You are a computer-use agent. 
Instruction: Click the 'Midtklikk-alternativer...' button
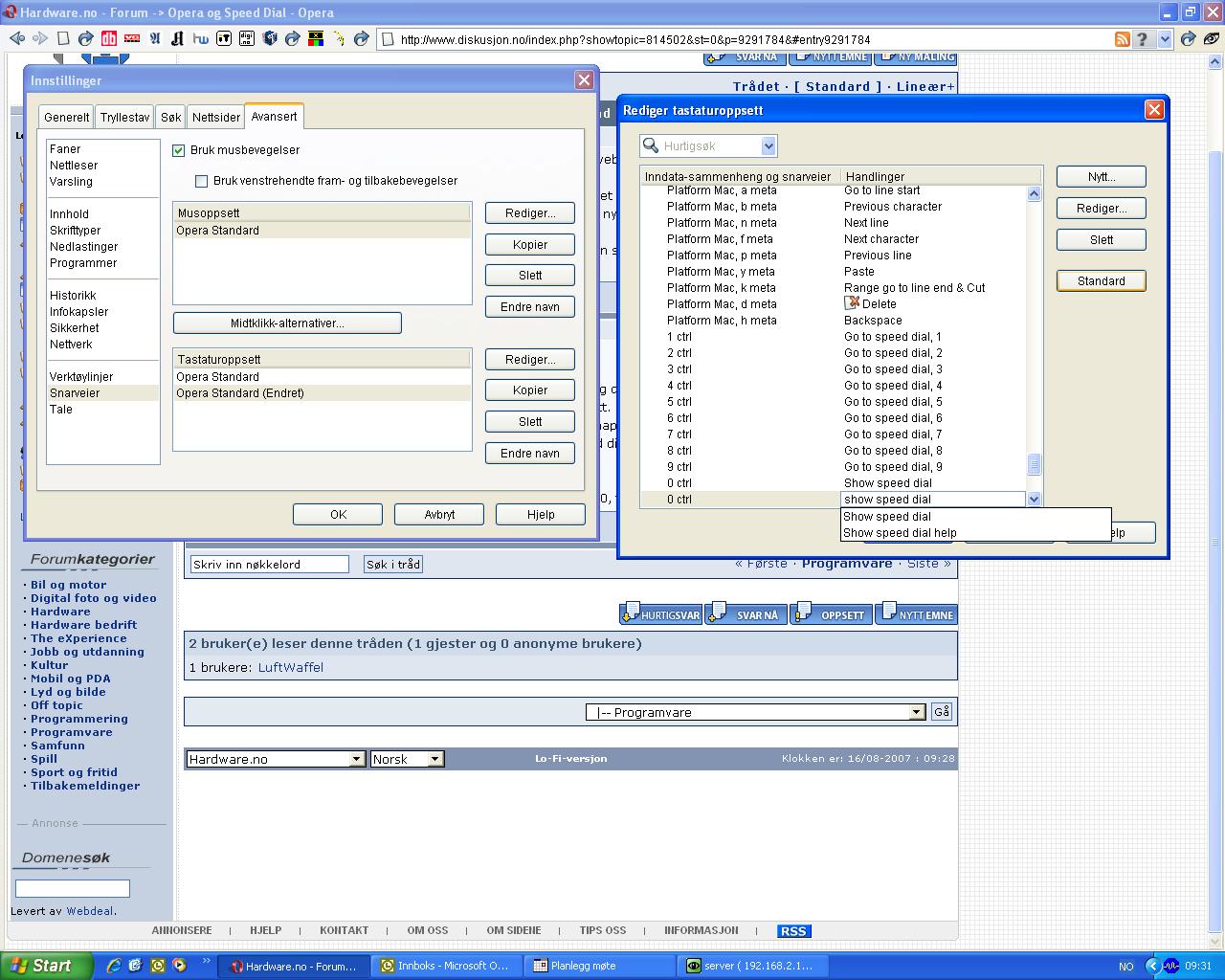[x=287, y=323]
